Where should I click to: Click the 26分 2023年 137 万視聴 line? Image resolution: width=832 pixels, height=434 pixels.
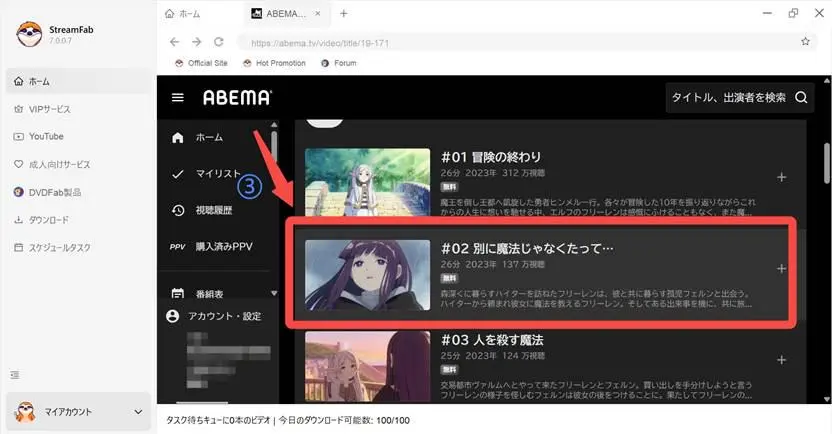[x=492, y=264]
